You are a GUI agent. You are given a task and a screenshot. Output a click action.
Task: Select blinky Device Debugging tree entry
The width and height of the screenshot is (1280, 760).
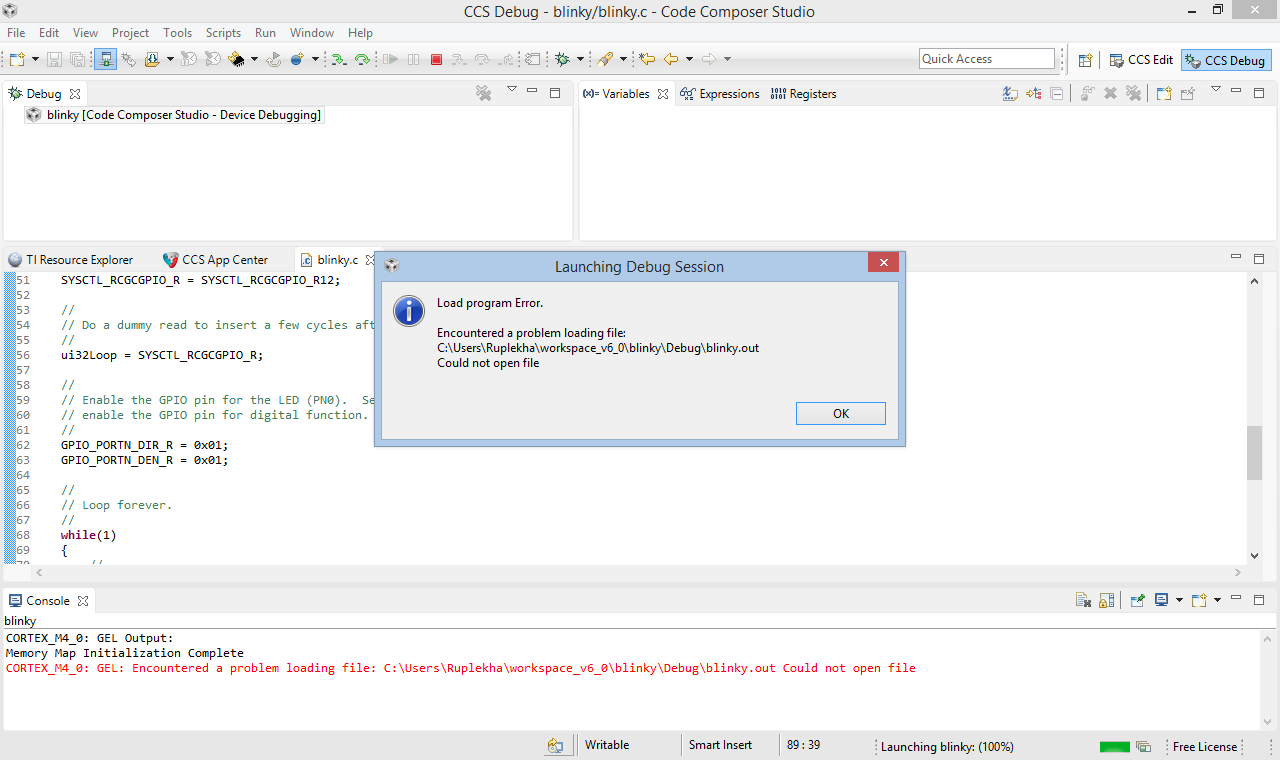coord(174,115)
